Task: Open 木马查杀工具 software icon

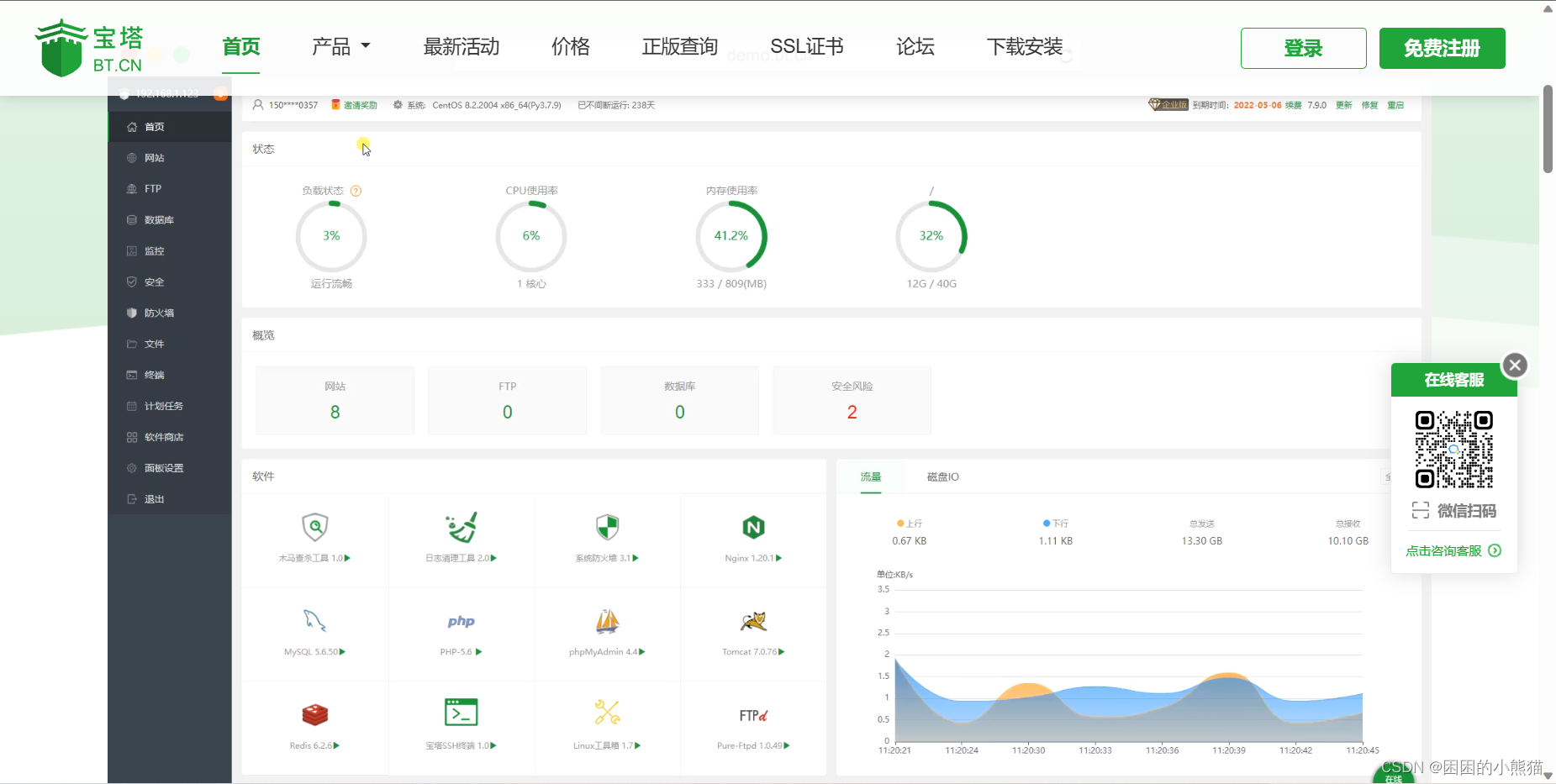Action: 314,528
